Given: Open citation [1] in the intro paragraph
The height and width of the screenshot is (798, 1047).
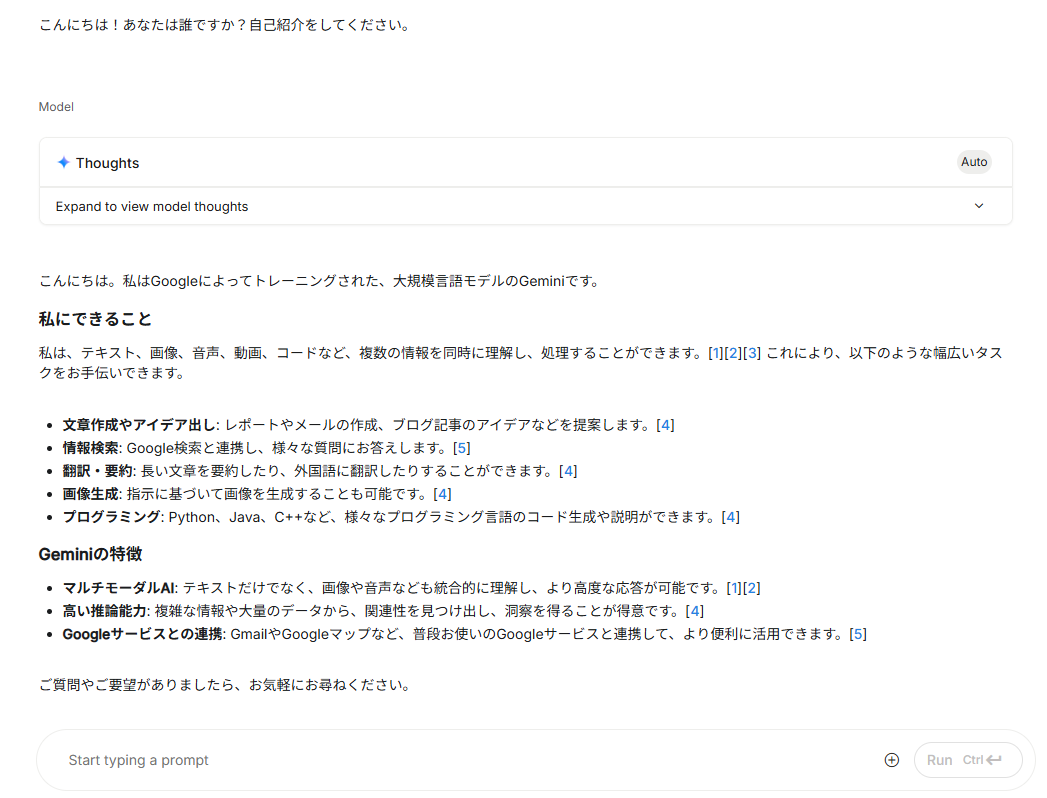Looking at the screenshot, I should click(x=716, y=353).
